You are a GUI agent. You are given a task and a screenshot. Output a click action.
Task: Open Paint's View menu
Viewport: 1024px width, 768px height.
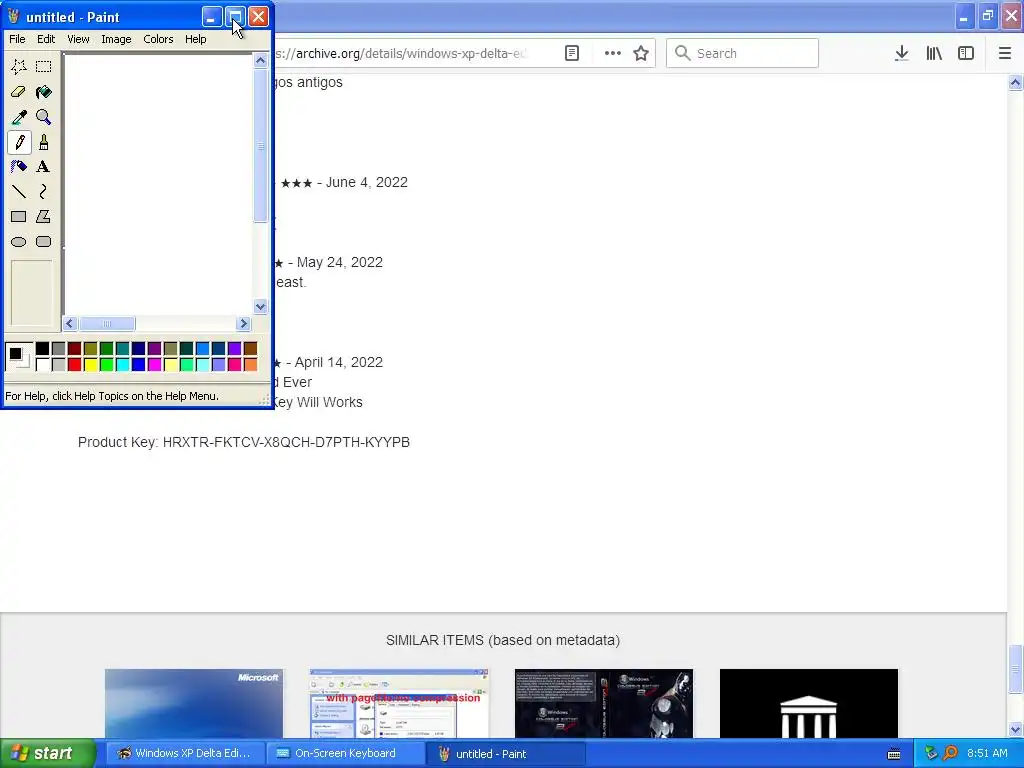coord(78,39)
